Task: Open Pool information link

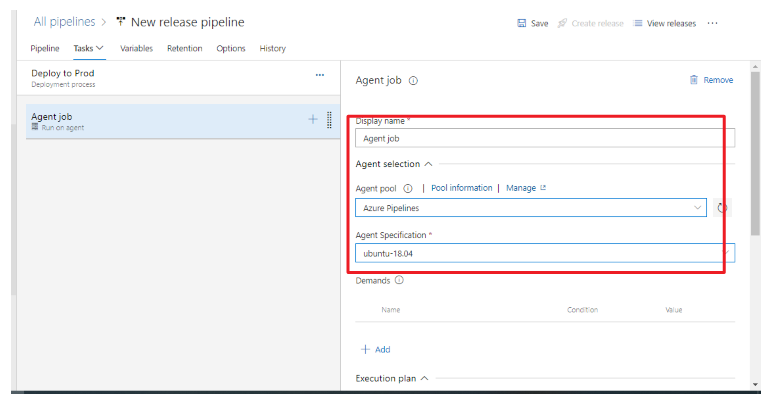Action: pos(462,188)
